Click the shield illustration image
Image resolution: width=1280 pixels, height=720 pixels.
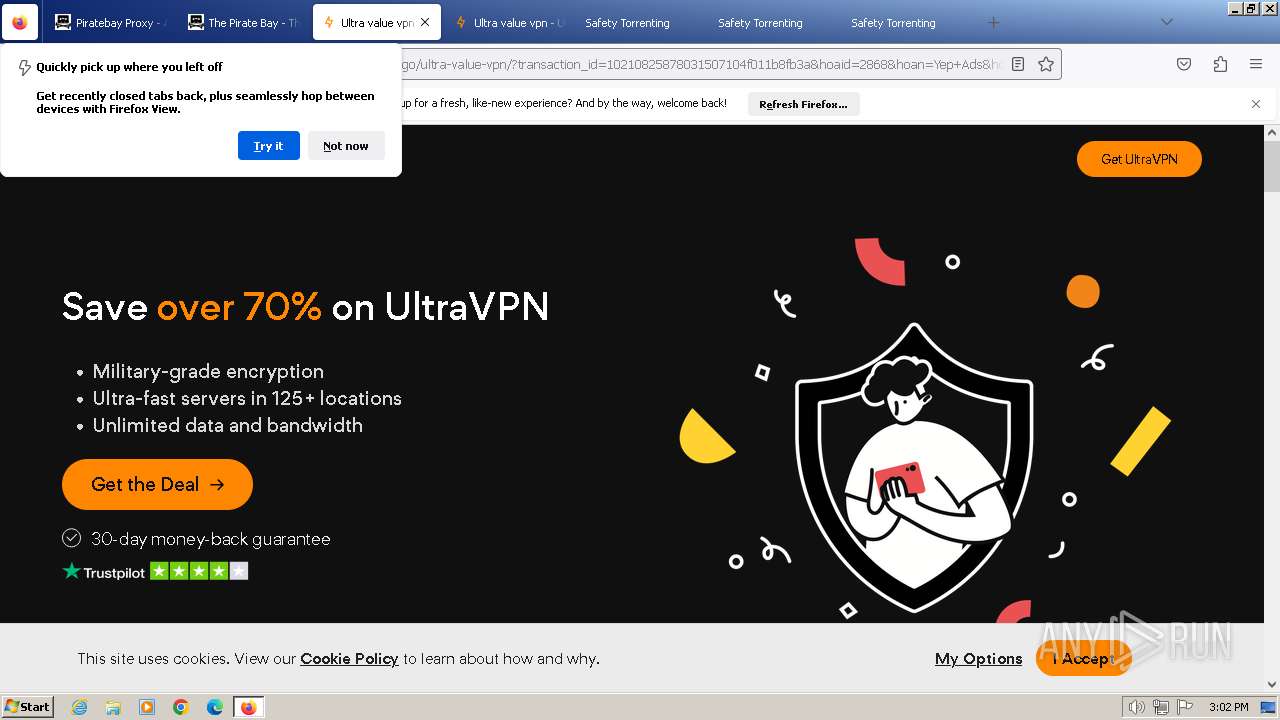[914, 467]
